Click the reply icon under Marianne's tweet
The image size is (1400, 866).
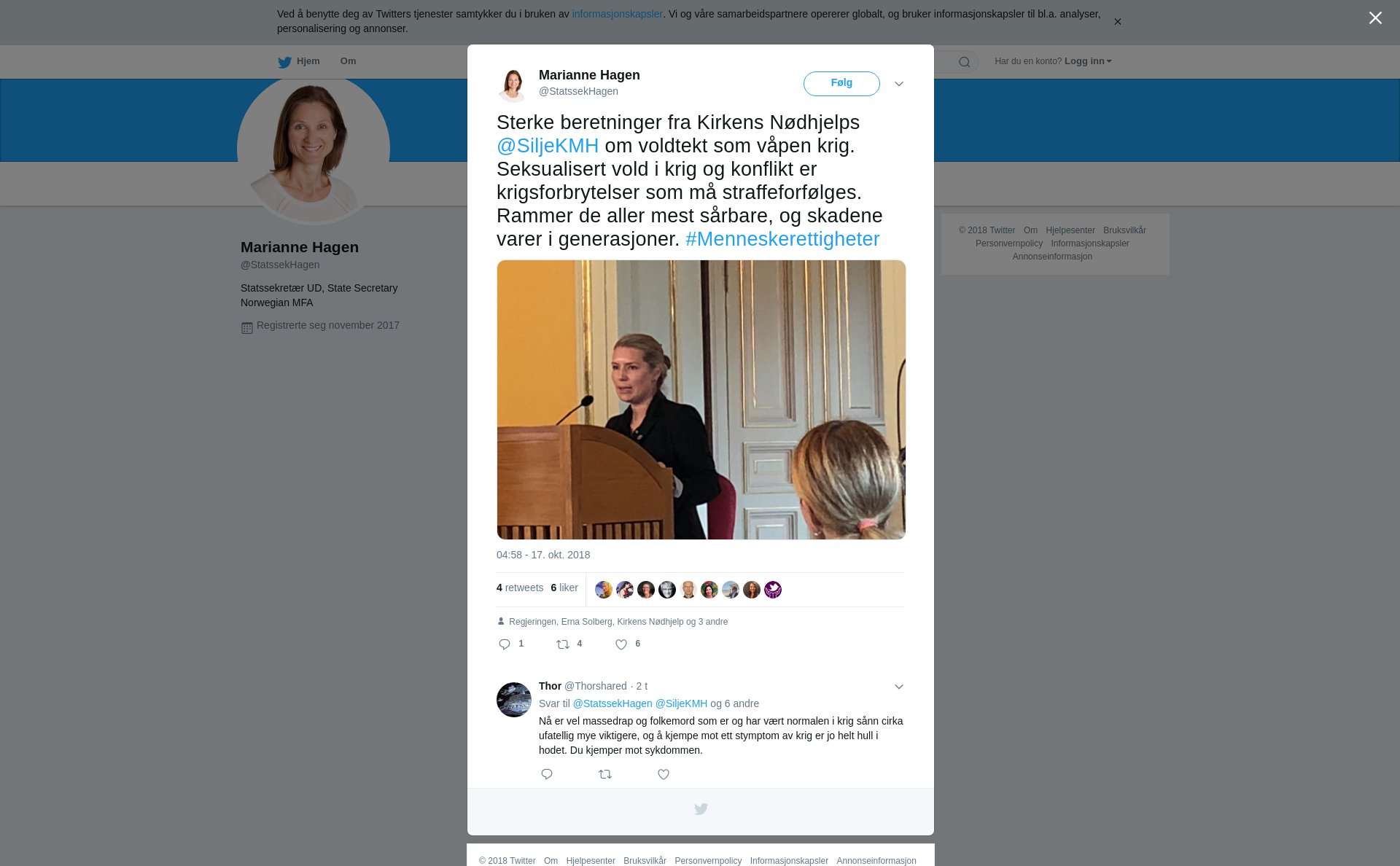click(505, 644)
